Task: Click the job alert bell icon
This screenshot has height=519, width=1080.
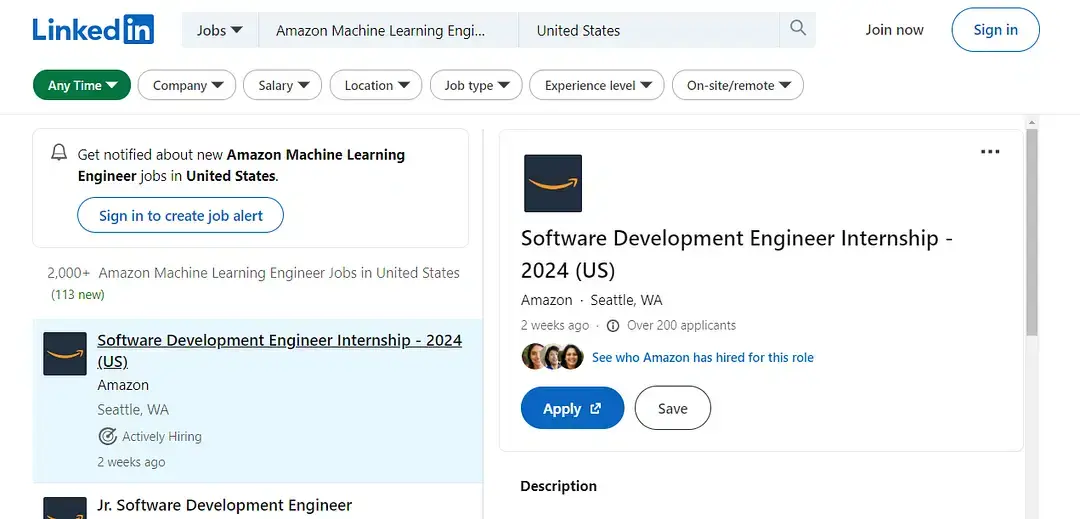Action: 59,152
